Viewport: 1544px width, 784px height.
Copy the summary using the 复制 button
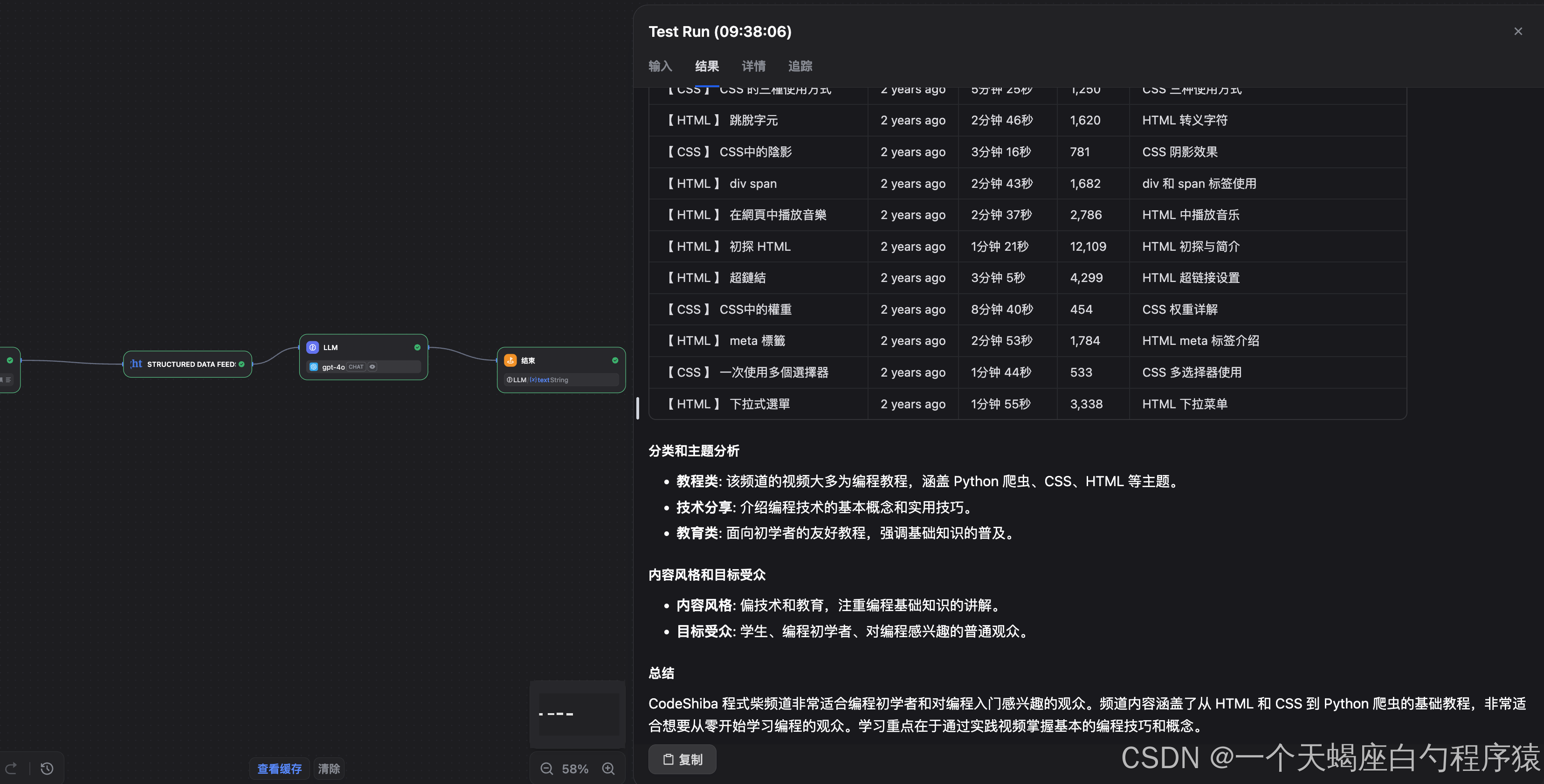coord(682,759)
